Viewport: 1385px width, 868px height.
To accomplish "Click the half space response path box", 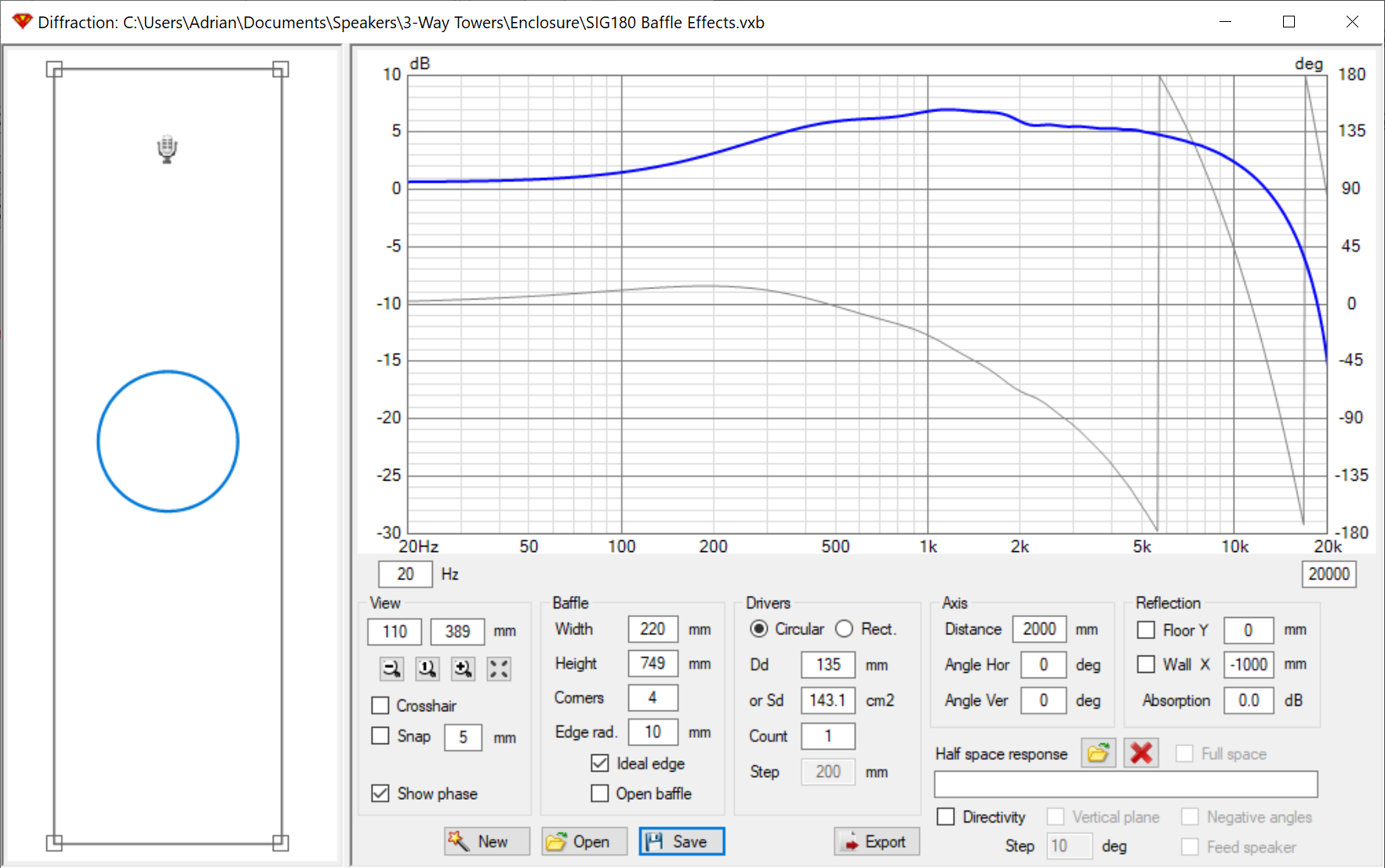I will coord(1125,783).
